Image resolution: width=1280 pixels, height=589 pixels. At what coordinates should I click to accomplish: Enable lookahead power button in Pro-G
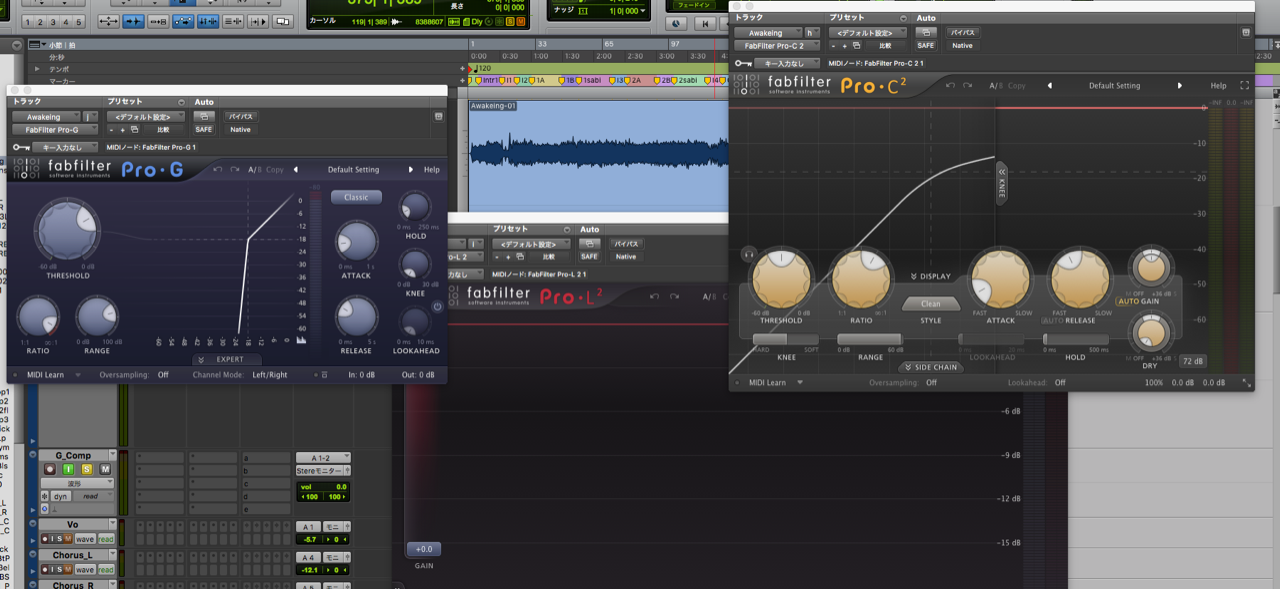(437, 306)
